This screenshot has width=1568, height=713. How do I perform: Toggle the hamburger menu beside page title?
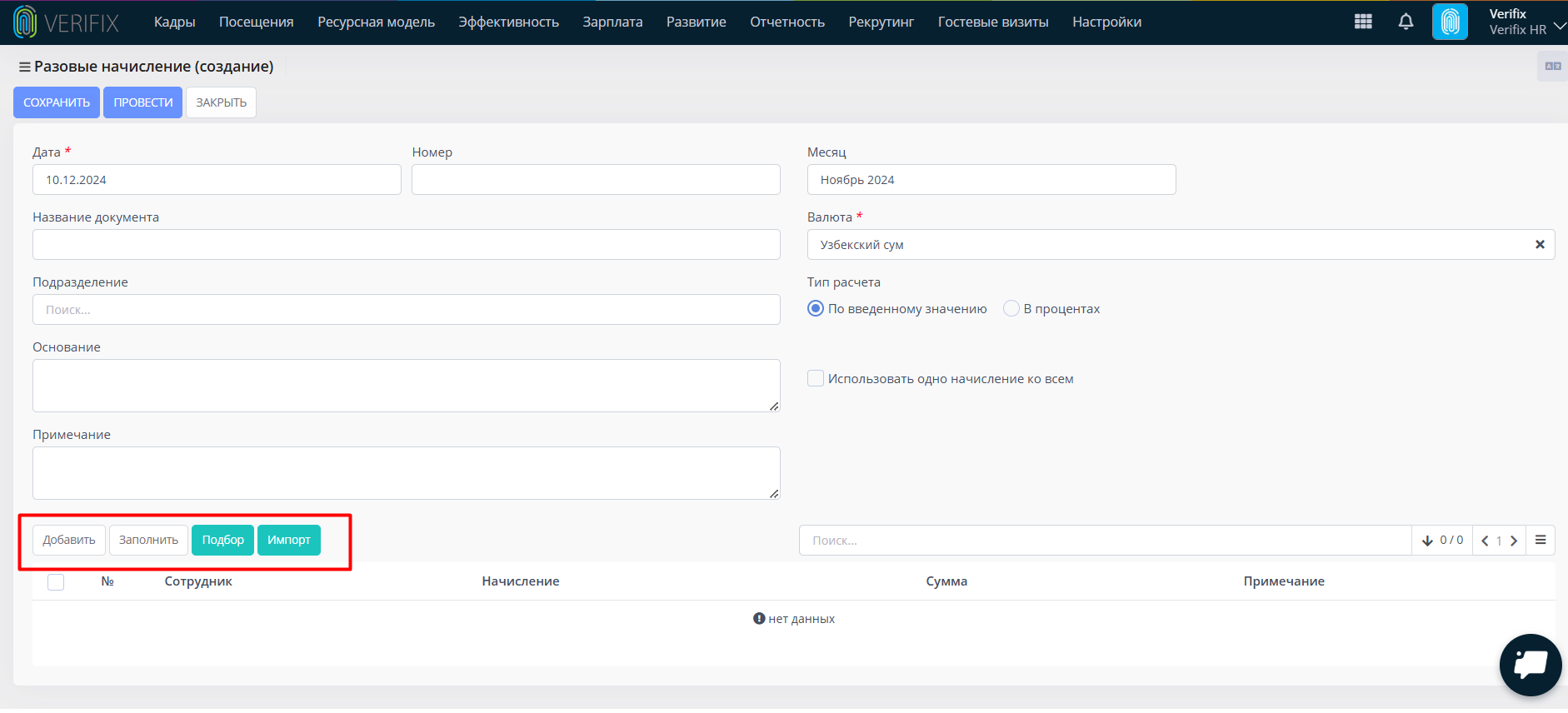point(25,67)
